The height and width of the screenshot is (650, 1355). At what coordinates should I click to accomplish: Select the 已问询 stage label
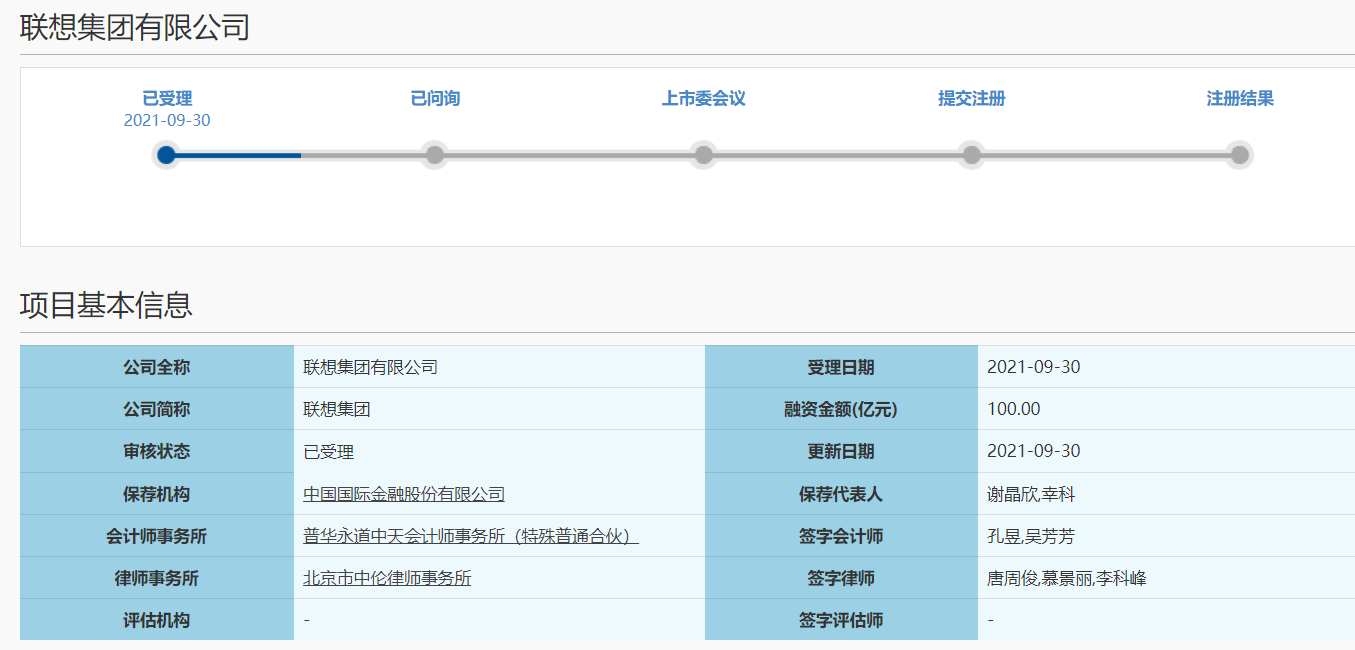click(x=435, y=99)
